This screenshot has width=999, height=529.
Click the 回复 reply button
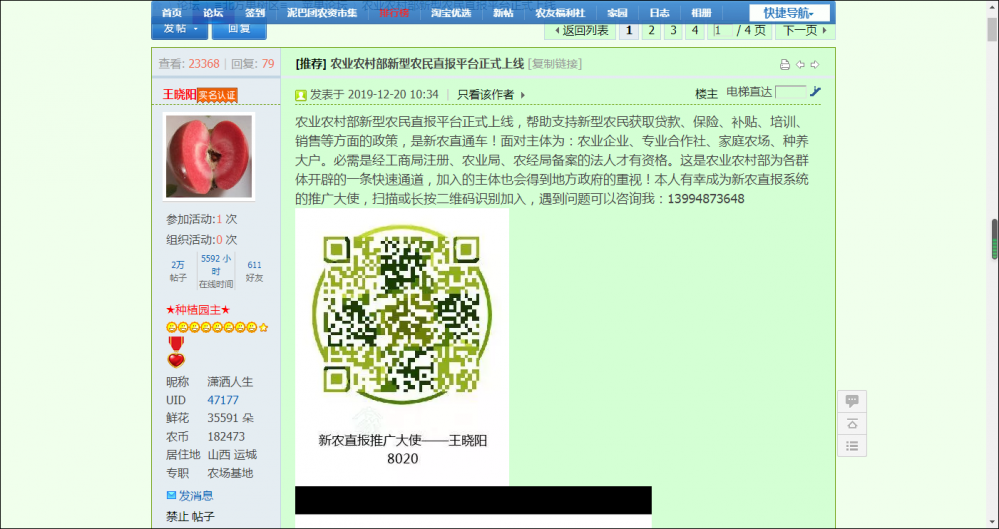[239, 29]
